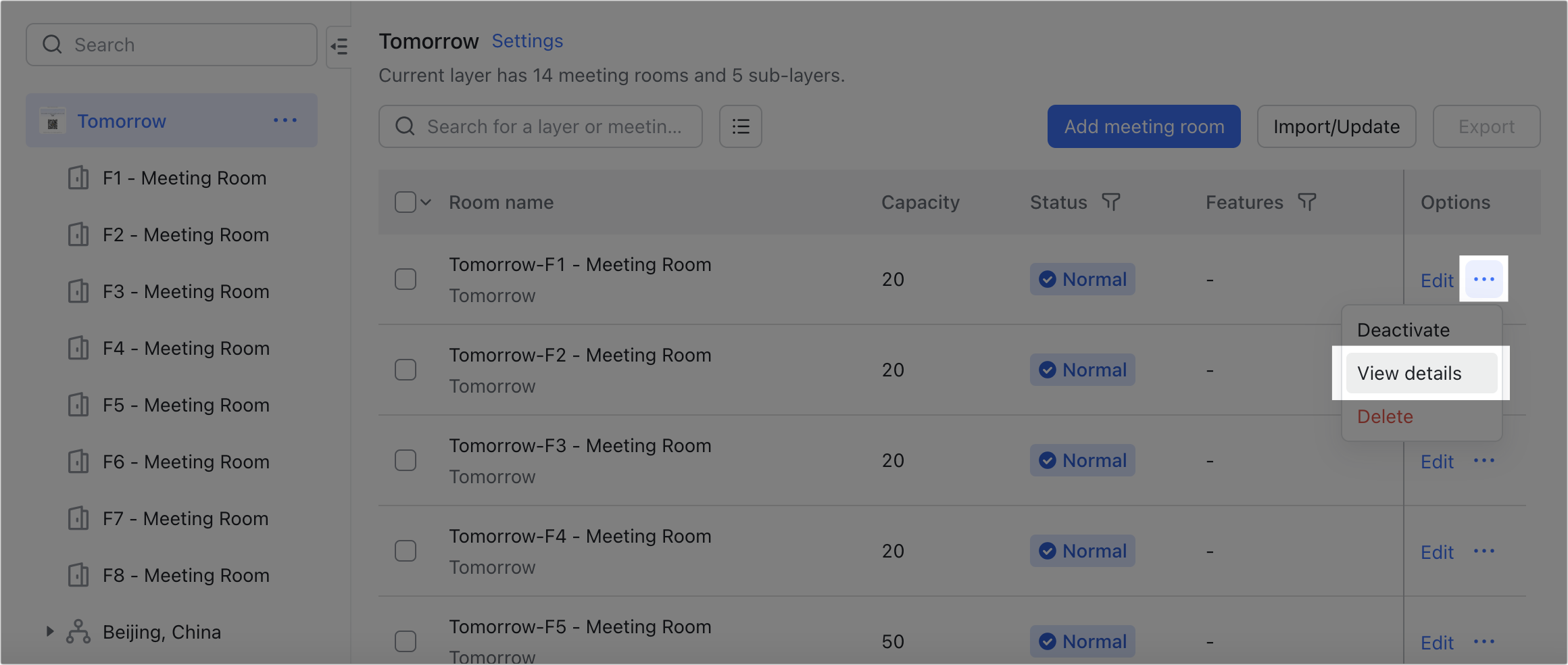Open the select-all dropdown chevron

426,201
